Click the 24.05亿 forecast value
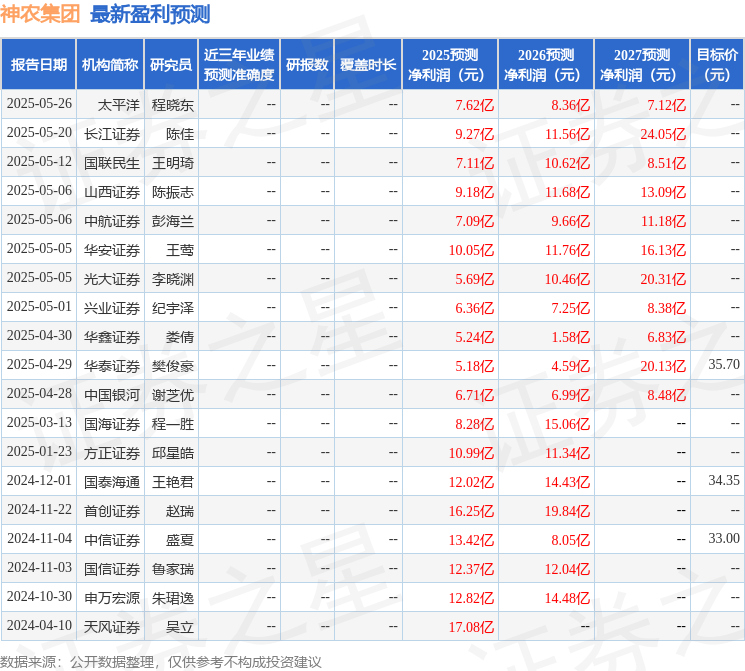Image resolution: width=745 pixels, height=671 pixels. click(x=663, y=134)
